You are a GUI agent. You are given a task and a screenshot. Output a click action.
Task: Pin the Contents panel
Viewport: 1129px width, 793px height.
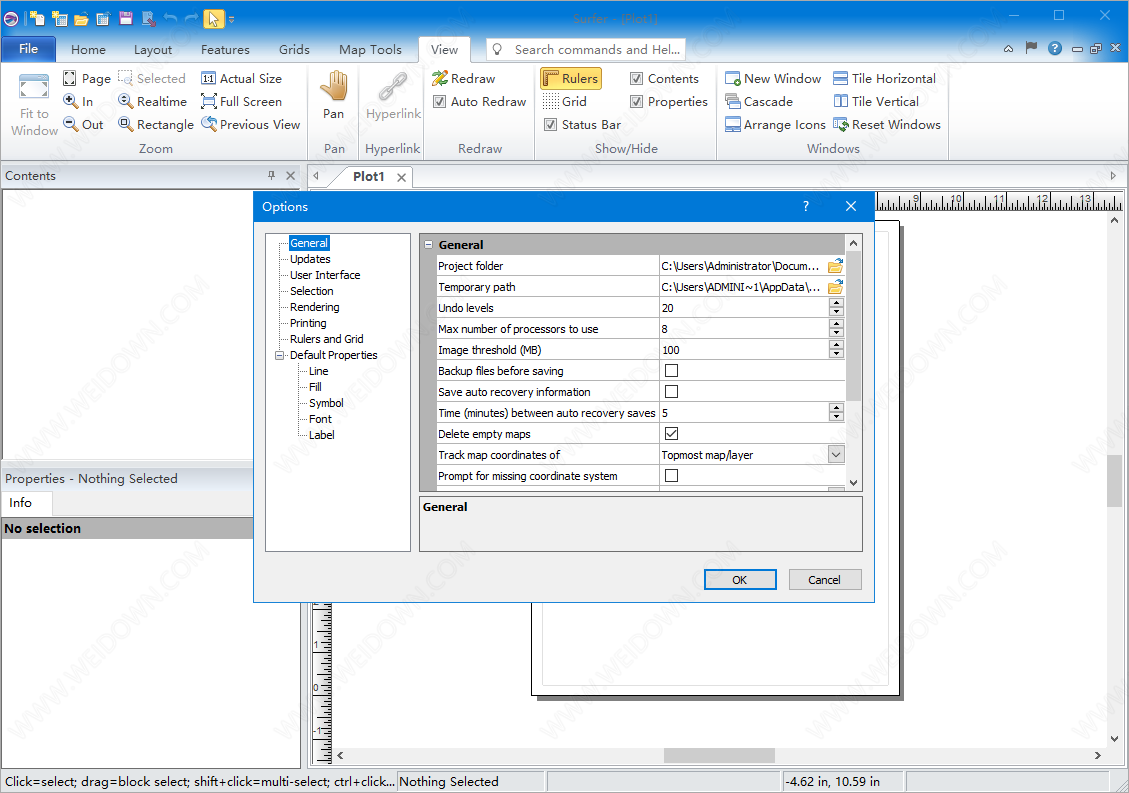[x=271, y=175]
